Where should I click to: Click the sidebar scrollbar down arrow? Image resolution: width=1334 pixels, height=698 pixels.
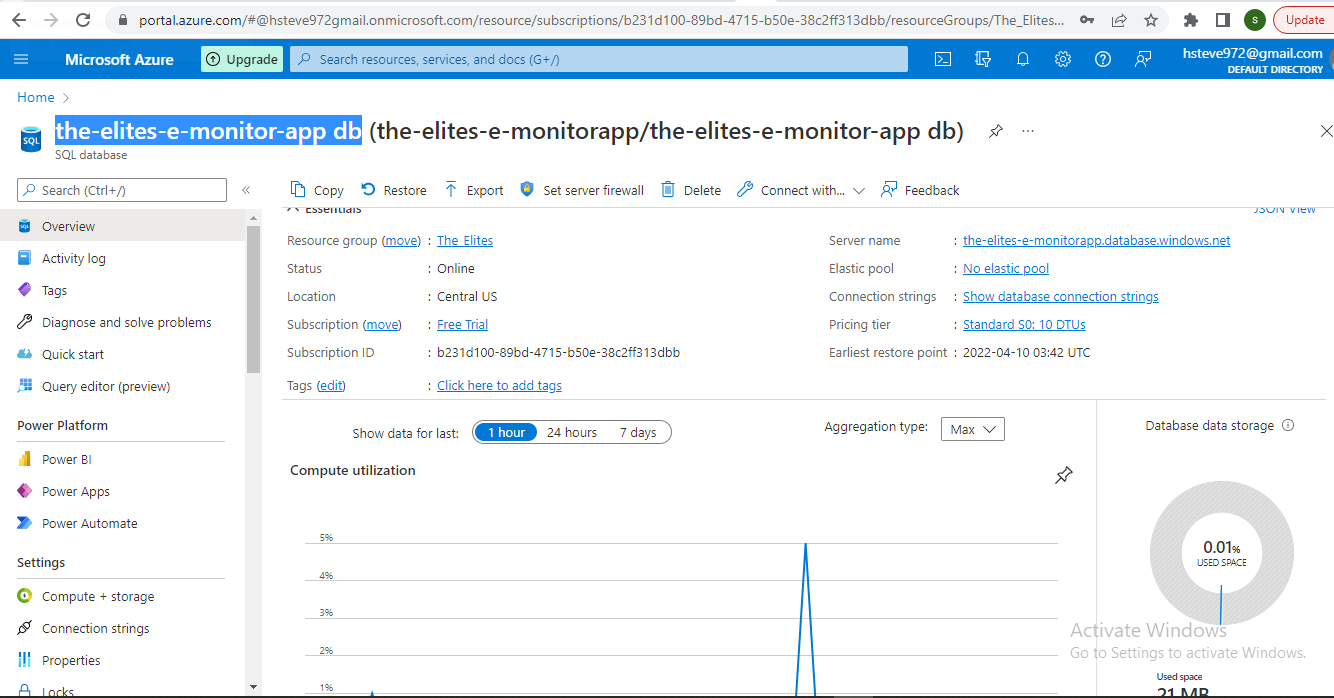253,687
